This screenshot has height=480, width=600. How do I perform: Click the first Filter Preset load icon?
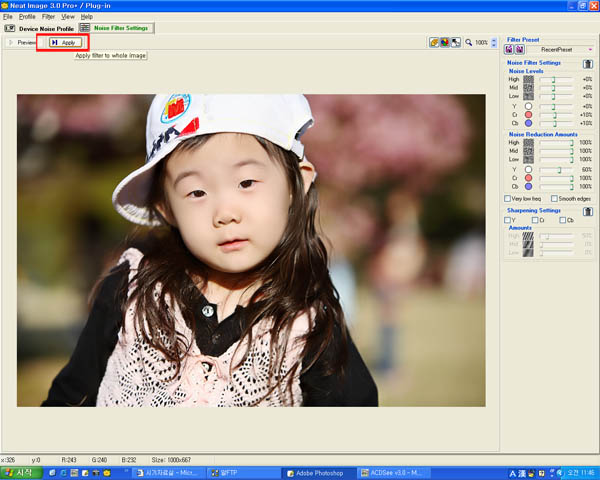pyautogui.click(x=509, y=49)
